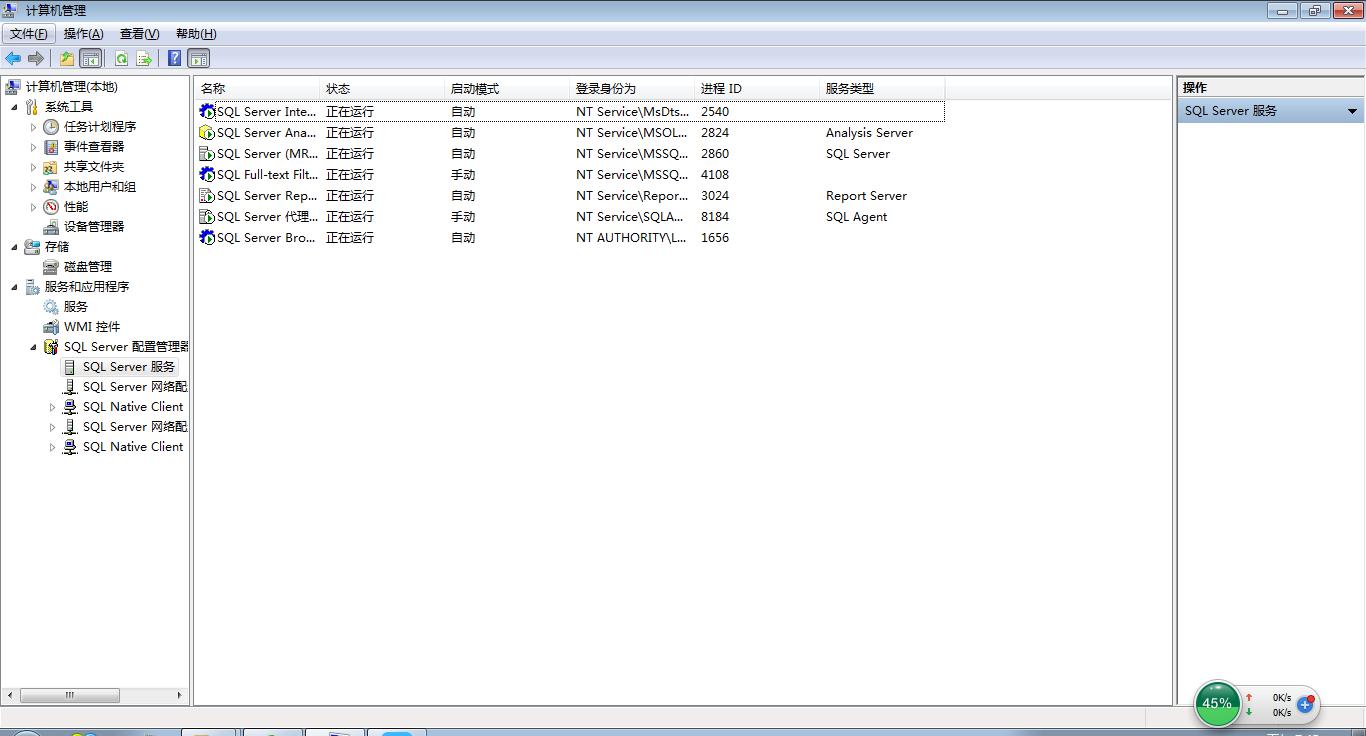Click the up one level folder icon
This screenshot has height=736, width=1366.
pyautogui.click(x=66, y=58)
